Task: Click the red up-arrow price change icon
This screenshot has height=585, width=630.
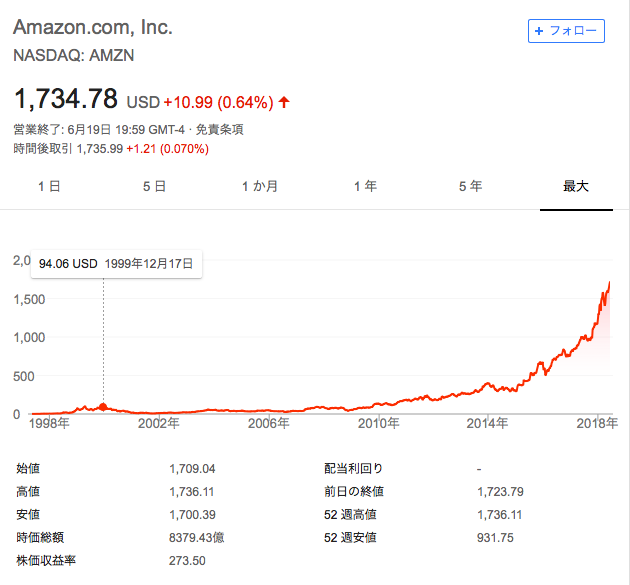Action: pyautogui.click(x=284, y=102)
